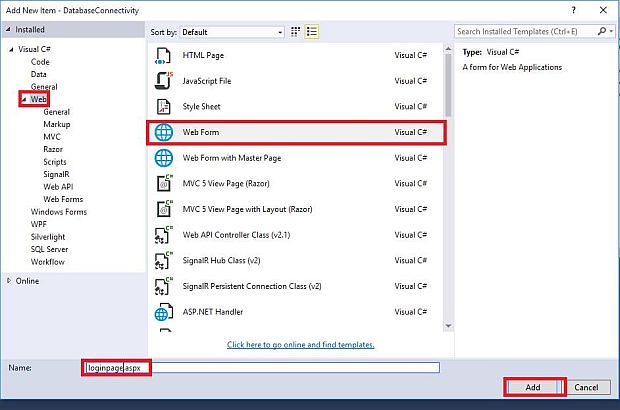620x410 pixels.
Task: Collapse the Web tree node arrow
Action: tap(24, 99)
